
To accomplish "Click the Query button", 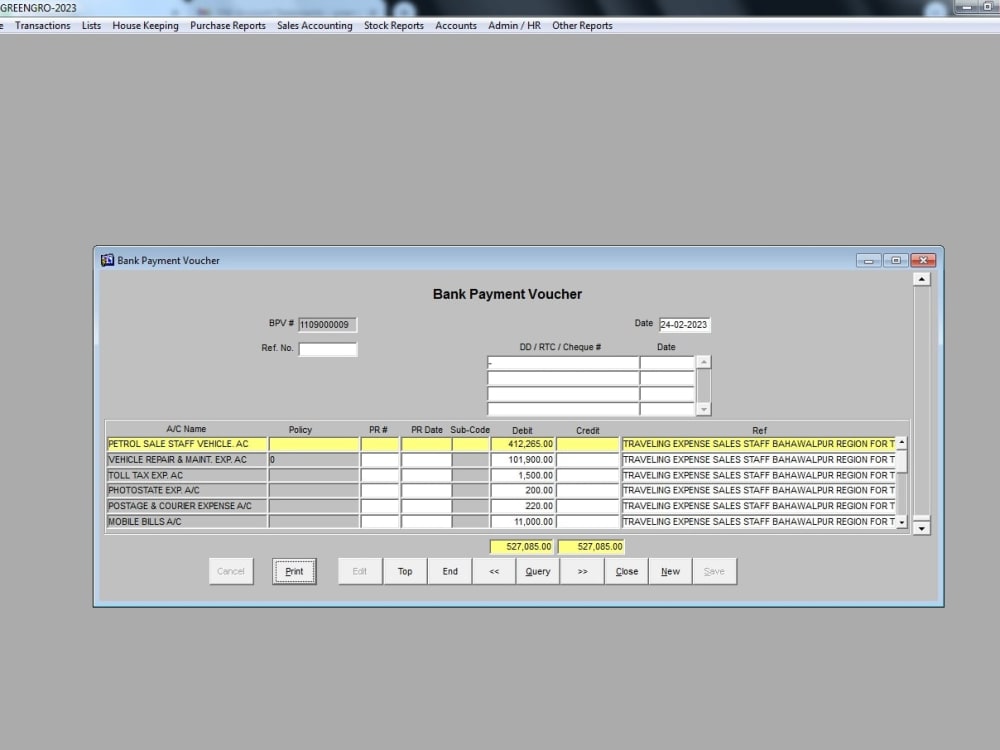I will pos(537,571).
